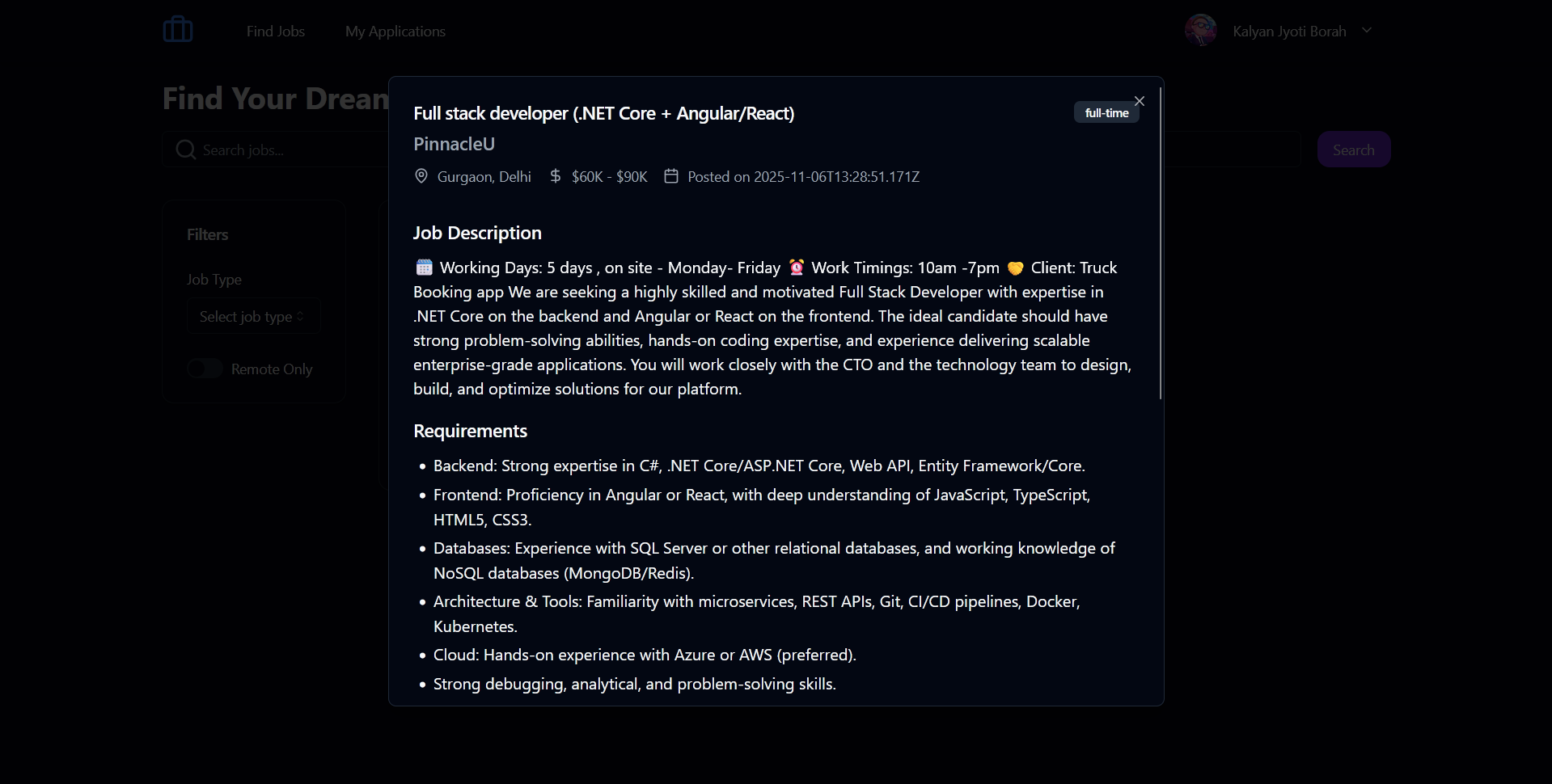Toggle the Remote Only switch
Image resolution: width=1552 pixels, height=784 pixels.
[x=205, y=369]
